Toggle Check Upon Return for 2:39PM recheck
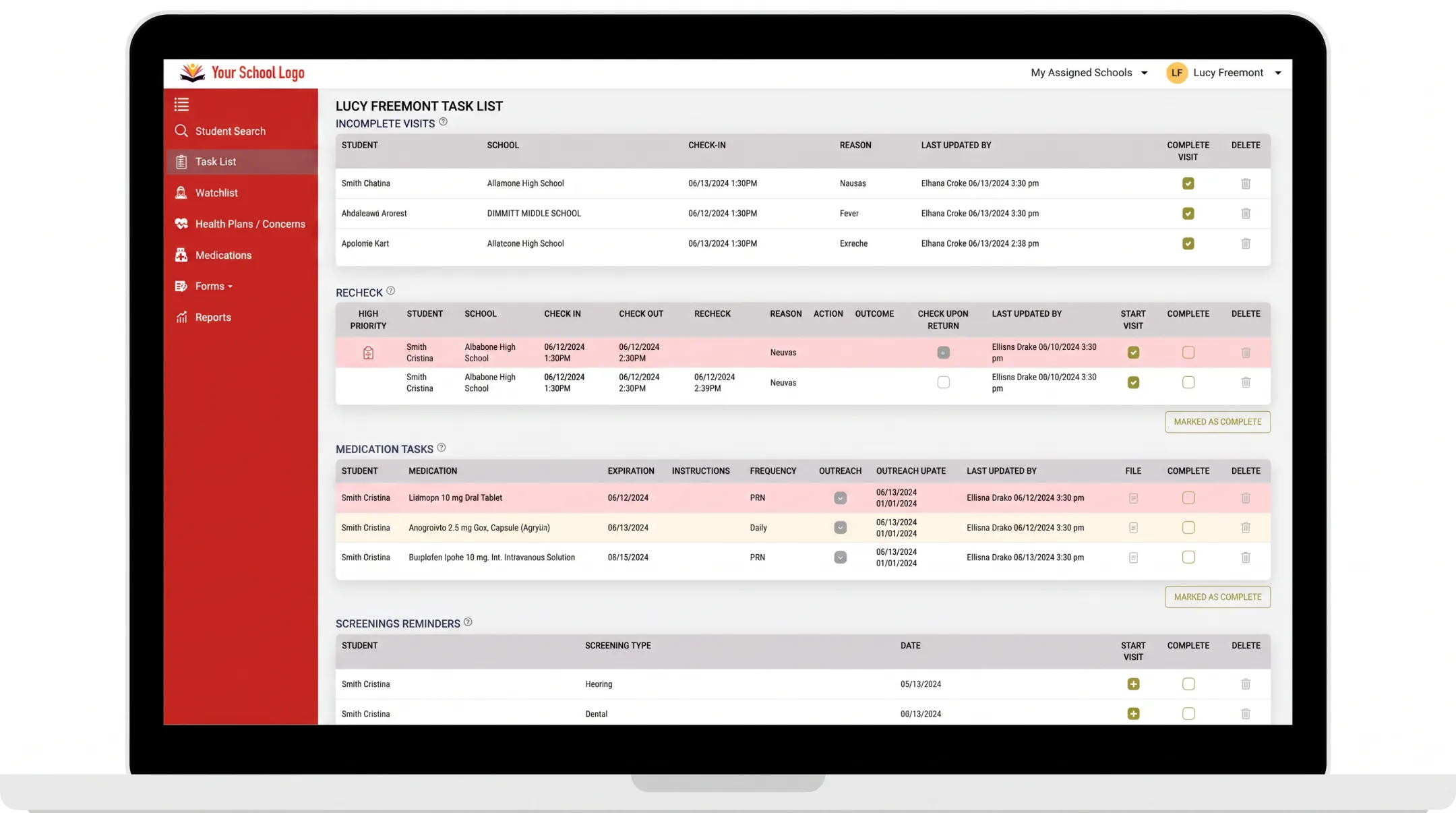Screen dimensions: 1456x813 point(943,382)
